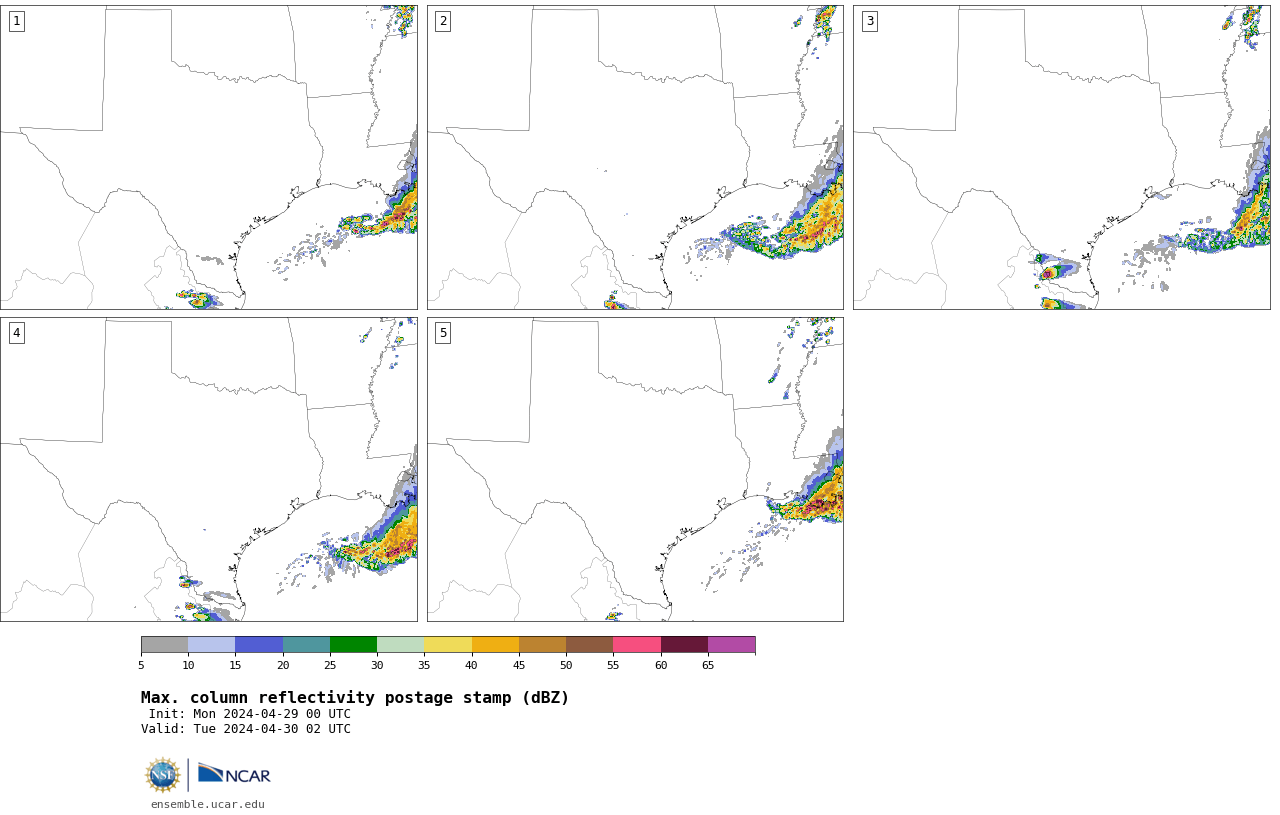1280x815 pixels.
Task: Open ensemble member 5 reflectivity map
Action: 635,469
